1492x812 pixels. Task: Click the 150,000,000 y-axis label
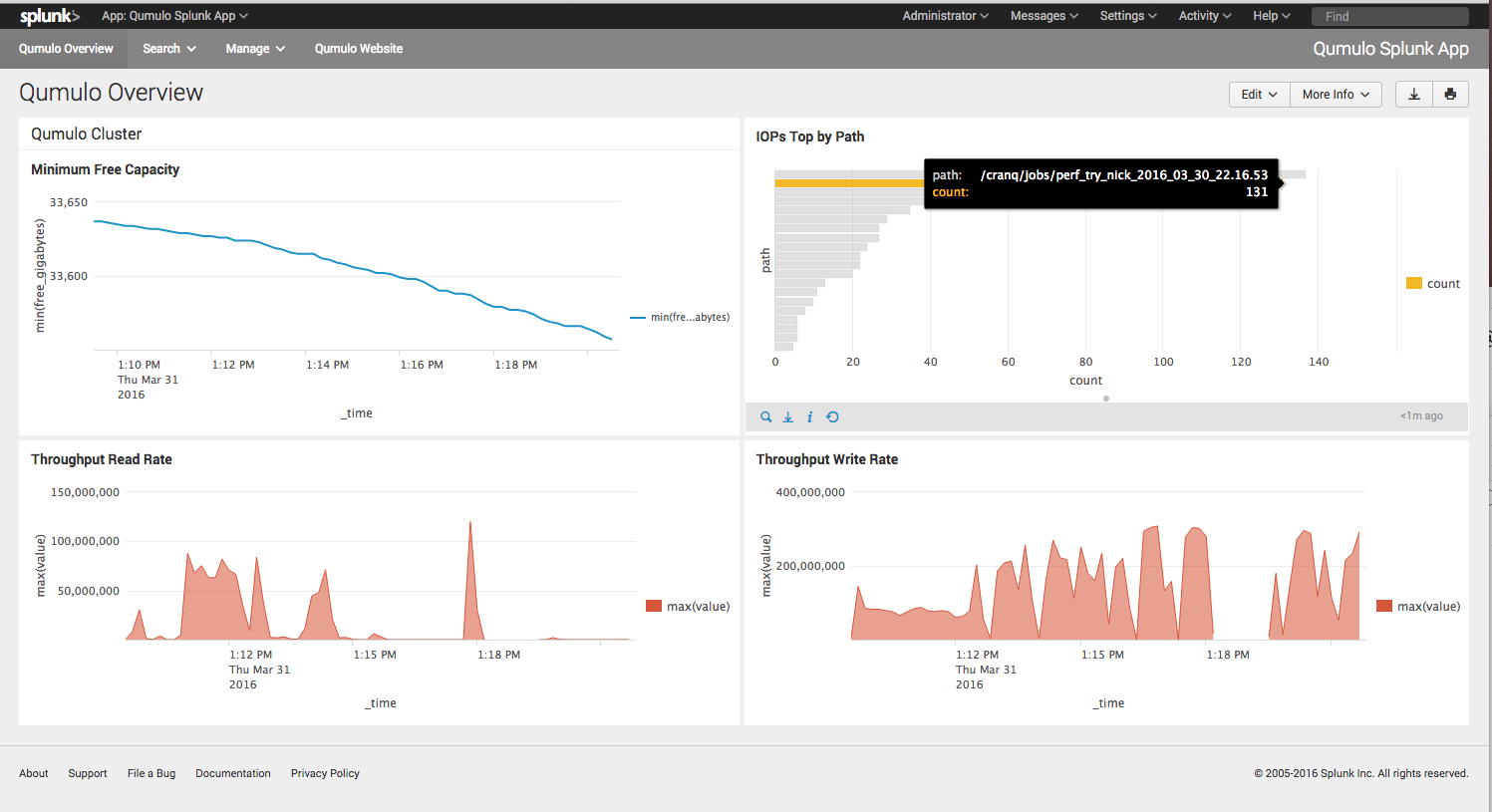click(85, 492)
